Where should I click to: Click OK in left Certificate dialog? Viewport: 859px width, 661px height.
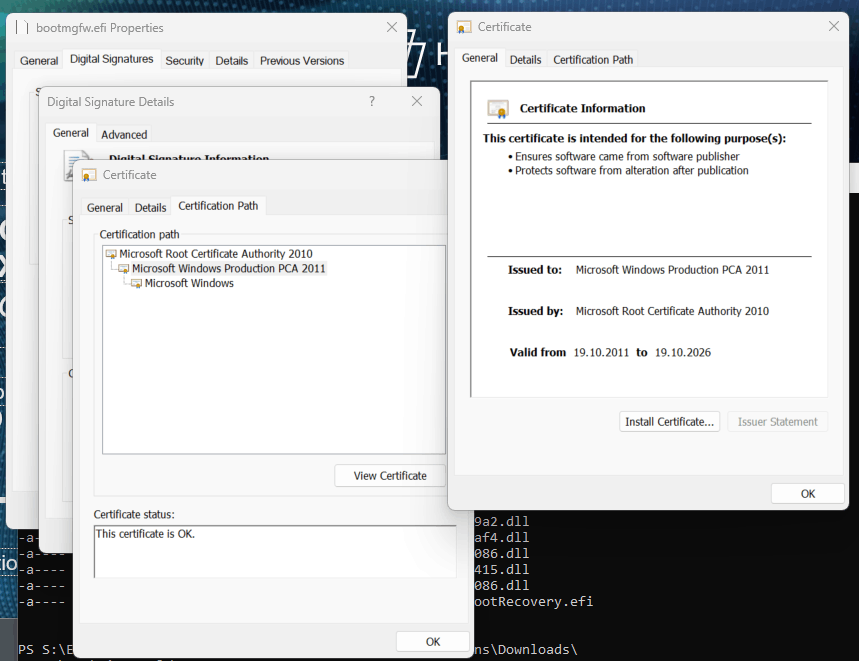point(433,642)
